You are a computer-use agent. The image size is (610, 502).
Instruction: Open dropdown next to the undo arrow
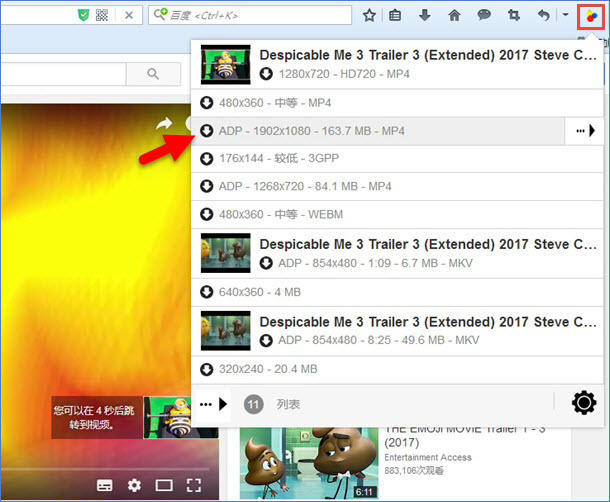pyautogui.click(x=565, y=16)
